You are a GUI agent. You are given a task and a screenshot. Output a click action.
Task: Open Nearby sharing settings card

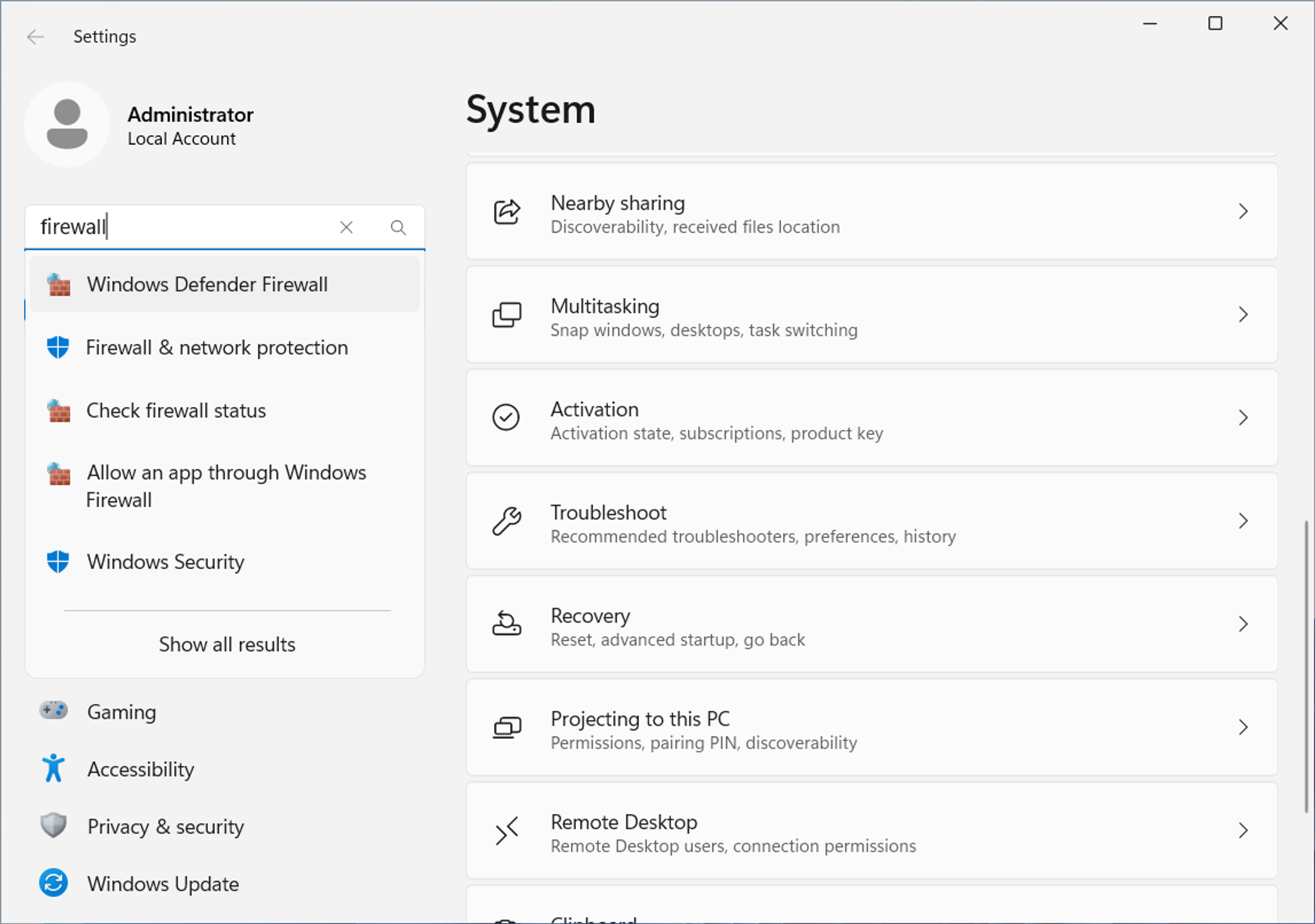[x=872, y=211]
